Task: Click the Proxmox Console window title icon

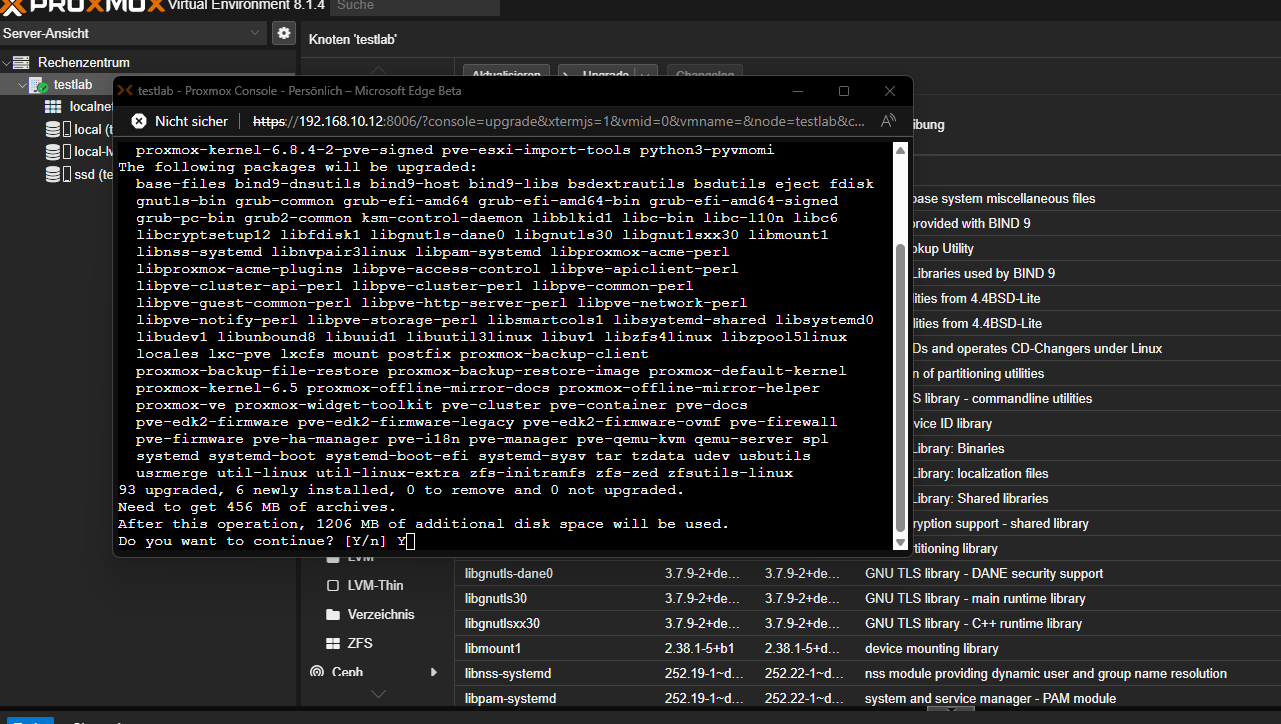Action: 125,91
